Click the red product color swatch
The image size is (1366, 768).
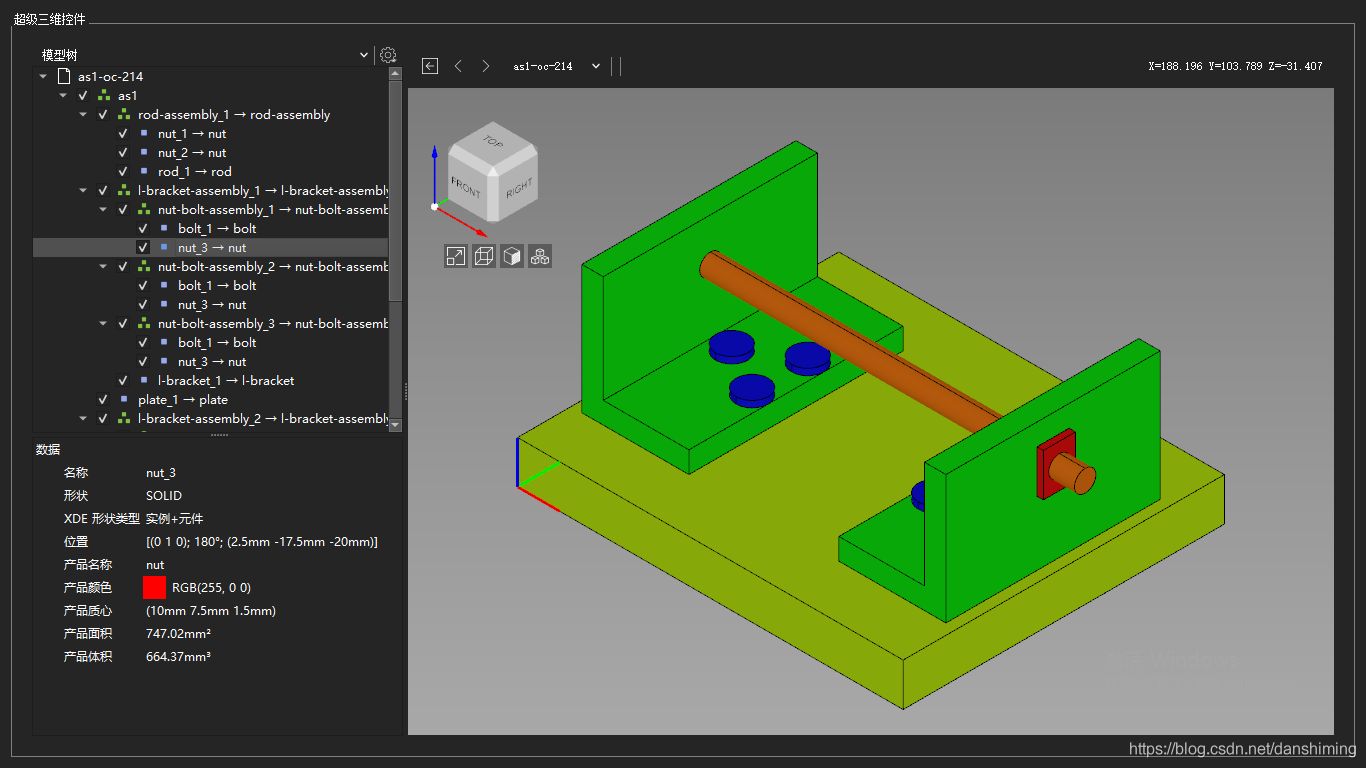tap(154, 587)
